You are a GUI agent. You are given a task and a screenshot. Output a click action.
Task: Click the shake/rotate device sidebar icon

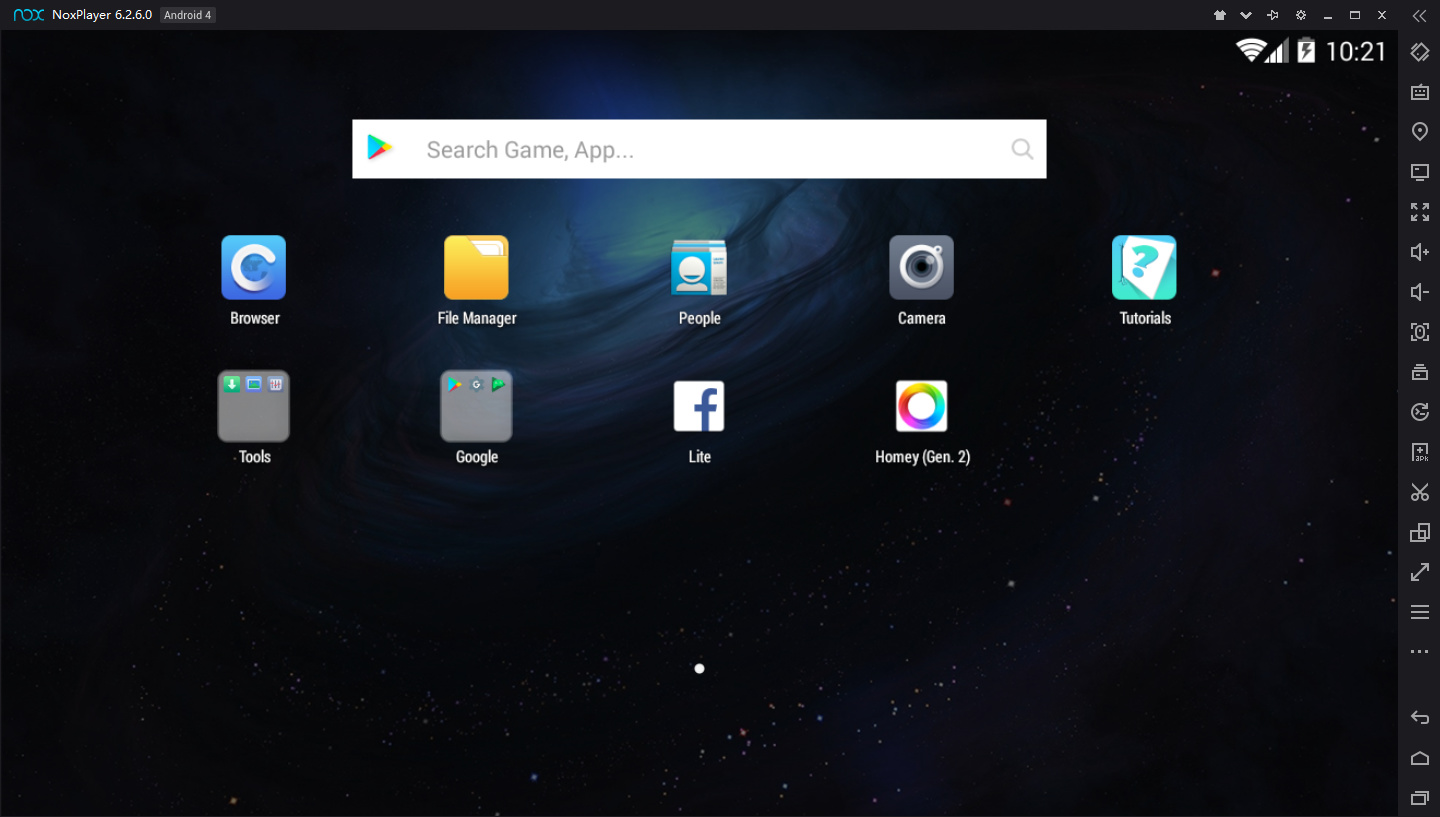click(x=1419, y=52)
